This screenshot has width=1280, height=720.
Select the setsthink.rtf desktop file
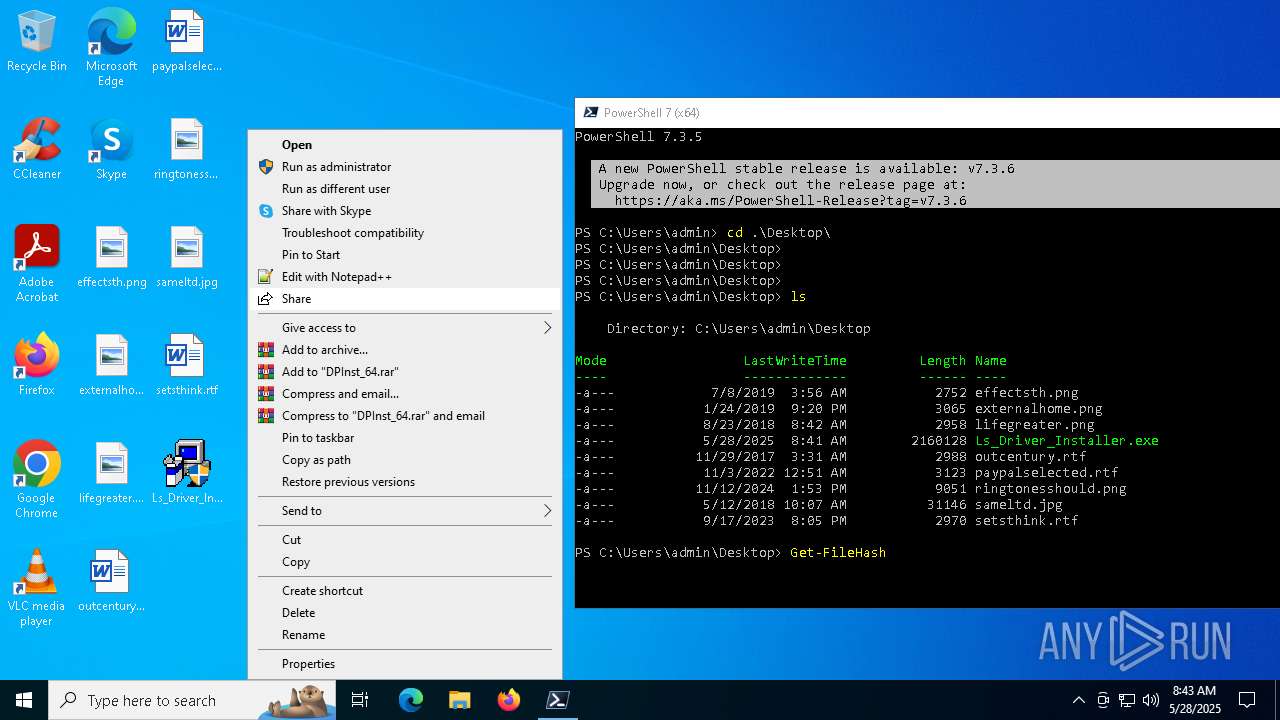[187, 366]
